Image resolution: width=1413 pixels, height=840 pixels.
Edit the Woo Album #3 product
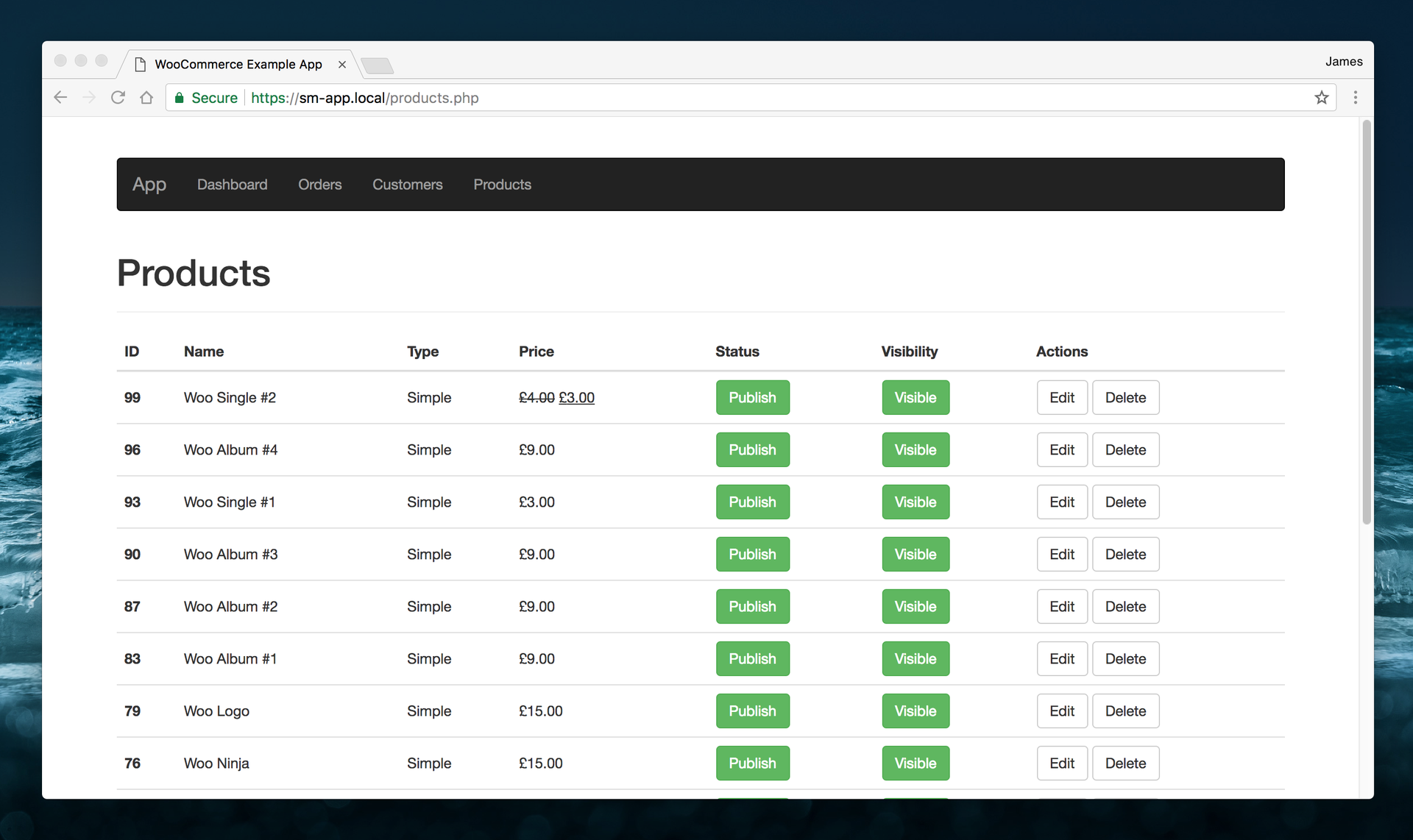pyautogui.click(x=1061, y=554)
